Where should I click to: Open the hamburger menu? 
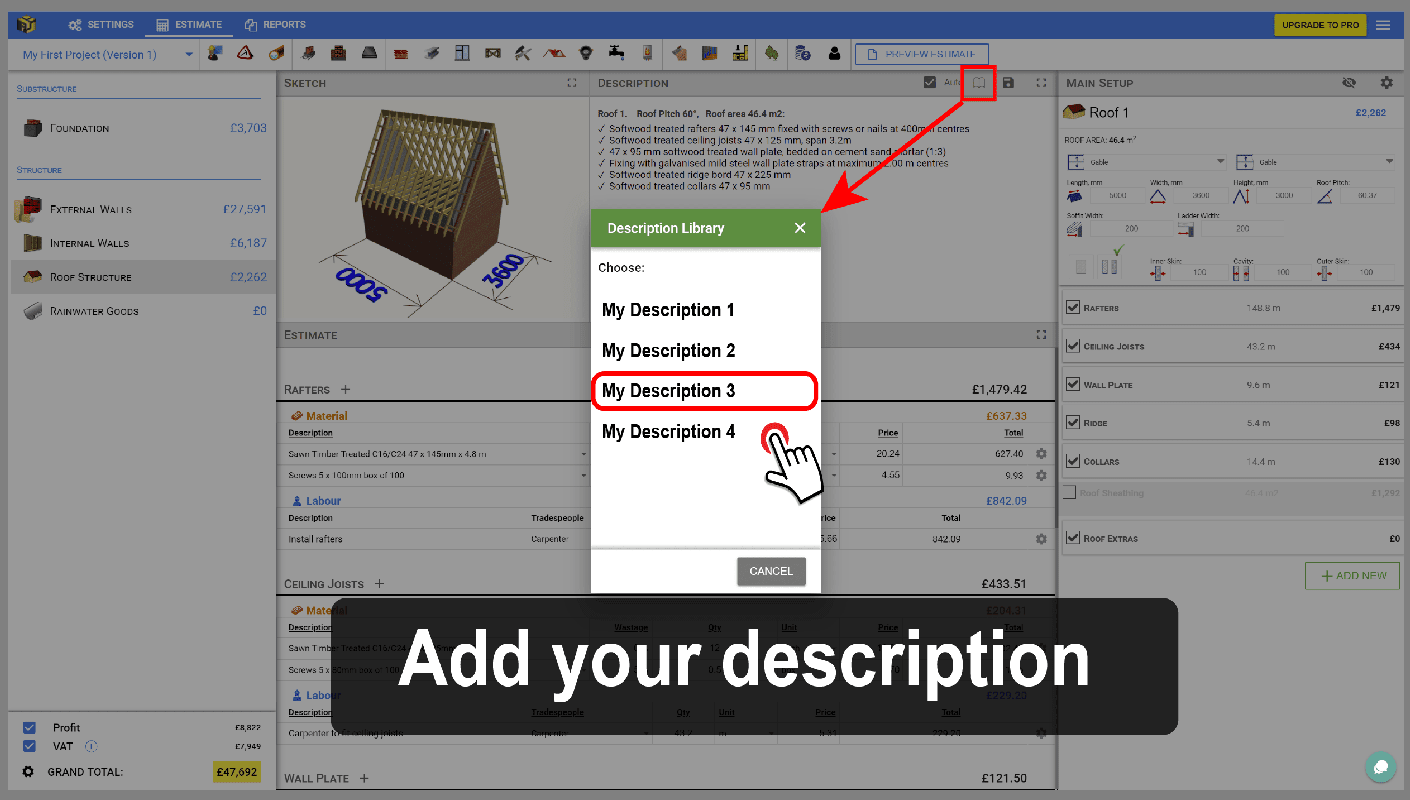click(1383, 25)
